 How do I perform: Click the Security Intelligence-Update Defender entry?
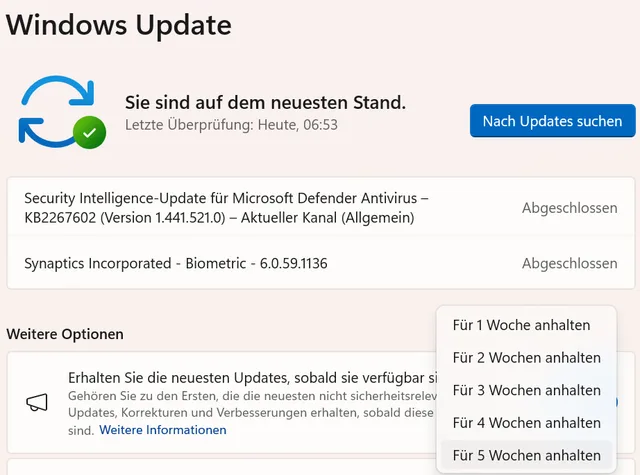click(x=226, y=208)
